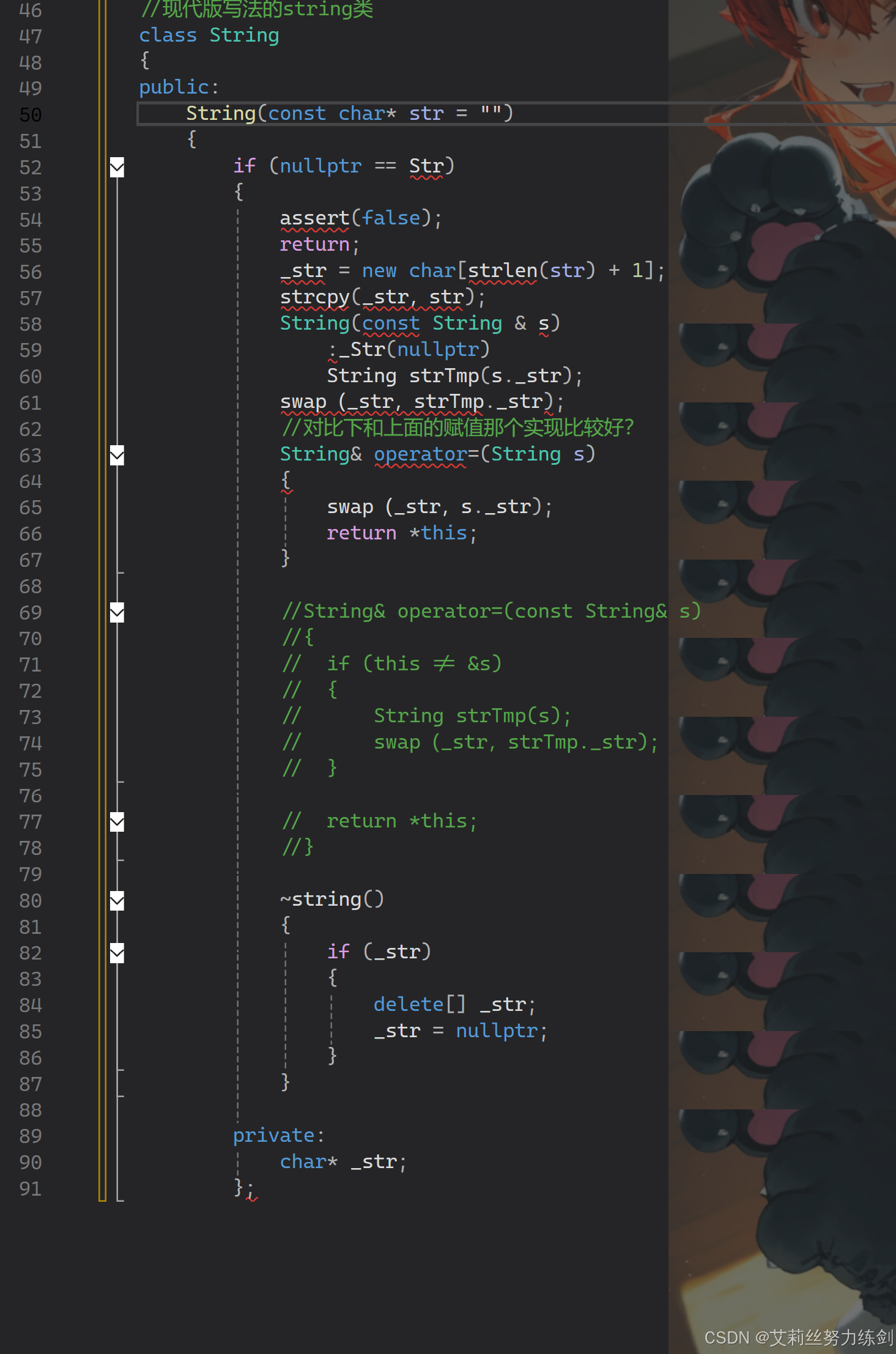
Task: Click commented 'String strTmp(s);' line
Action: pyautogui.click(x=472, y=716)
